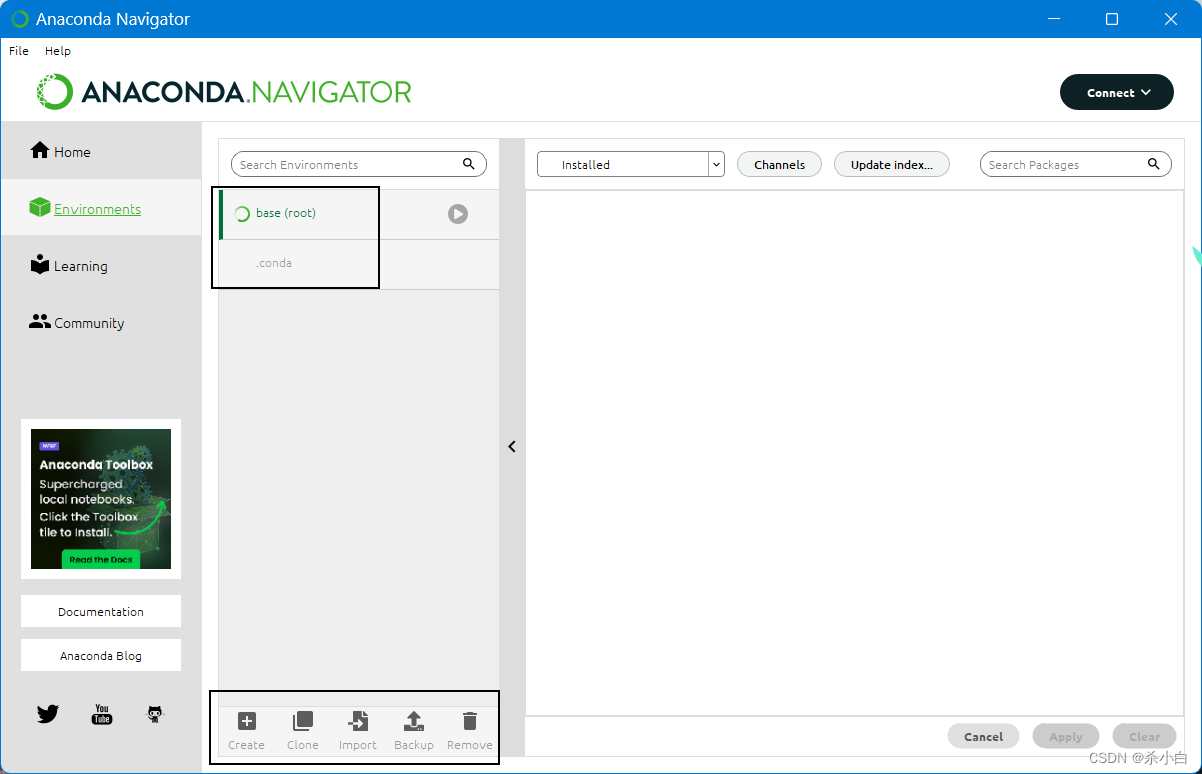The image size is (1202, 774).
Task: Go to the Community section
Action: [101, 322]
